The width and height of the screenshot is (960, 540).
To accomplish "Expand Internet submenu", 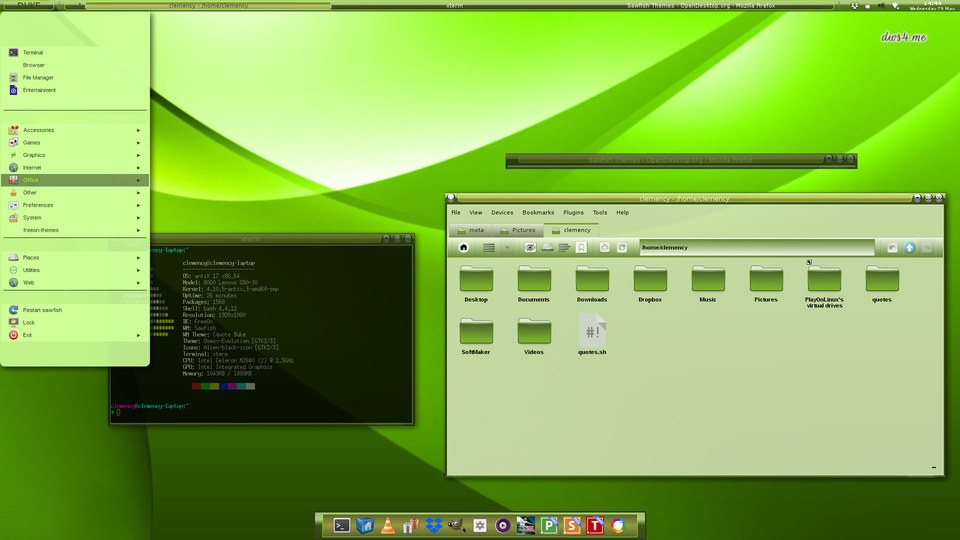I will pos(75,168).
